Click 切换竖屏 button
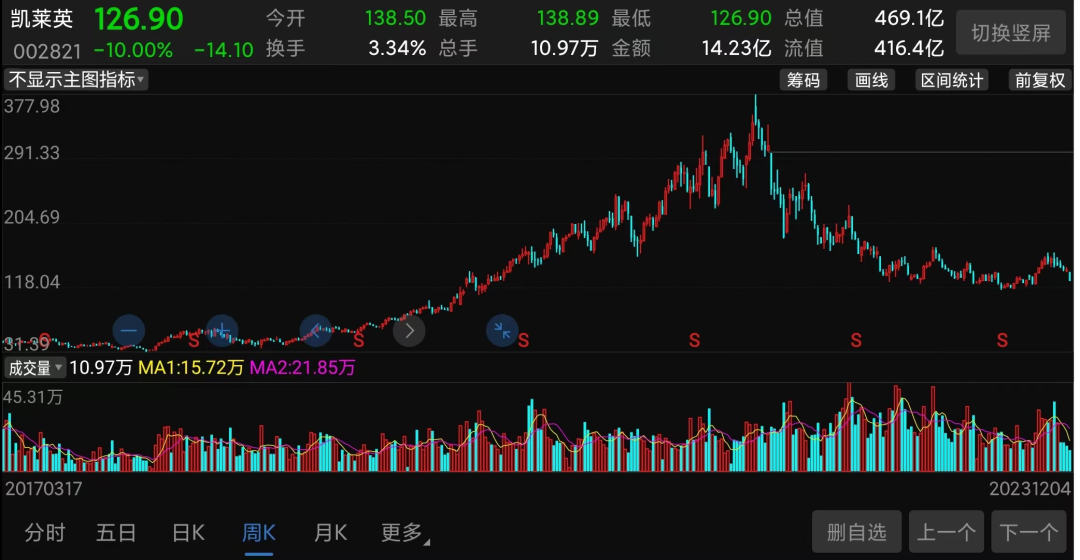 click(1010, 33)
